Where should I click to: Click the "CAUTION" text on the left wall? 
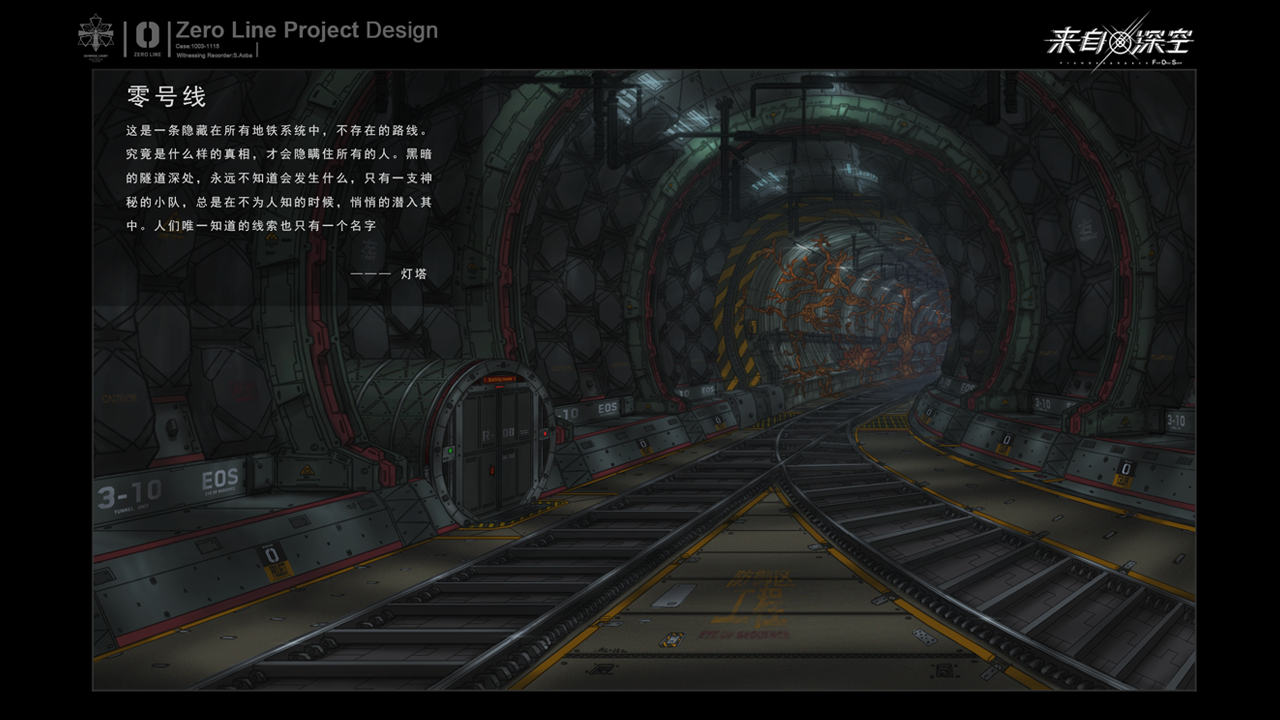[118, 398]
